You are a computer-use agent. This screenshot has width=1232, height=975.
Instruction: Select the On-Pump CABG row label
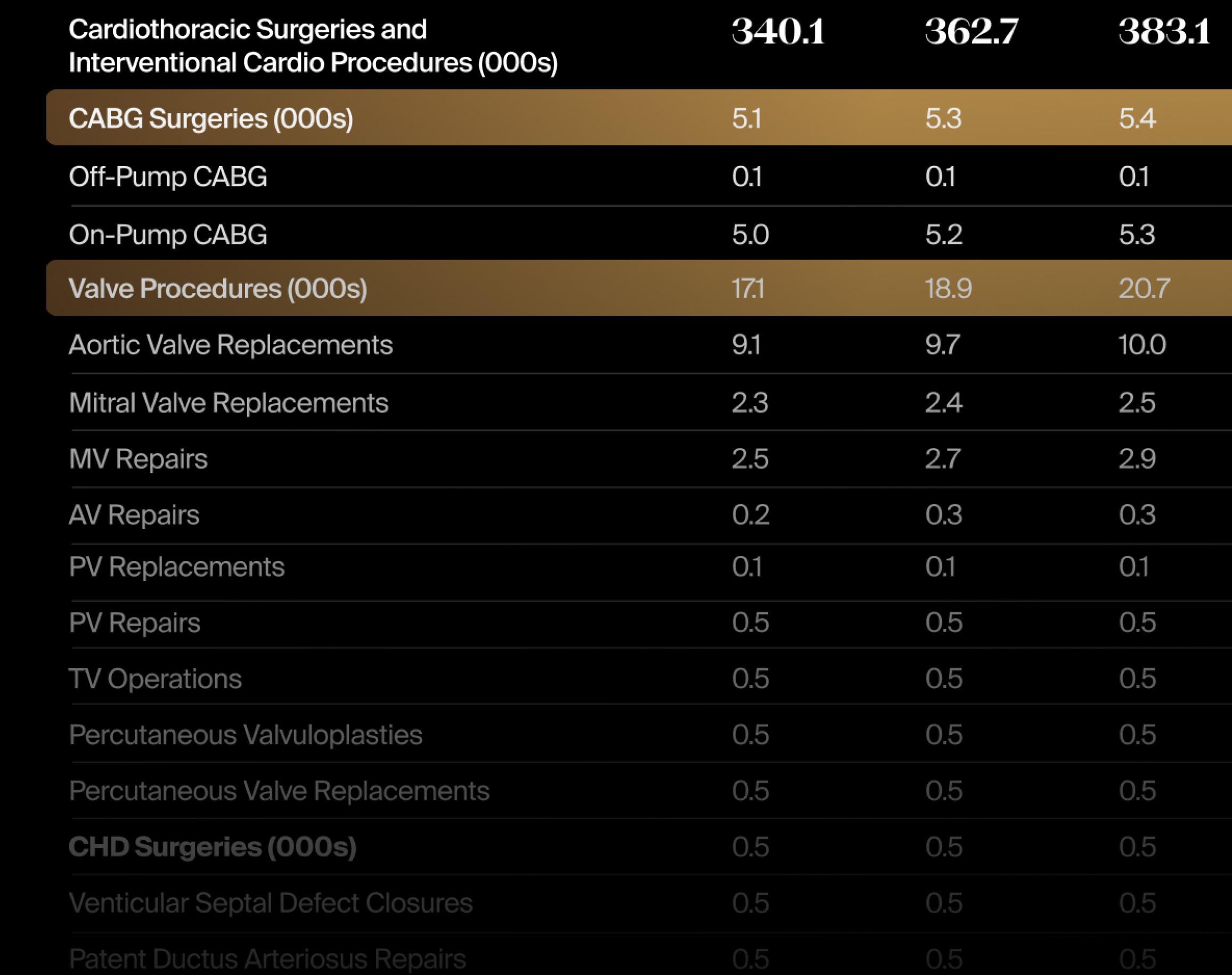(168, 235)
